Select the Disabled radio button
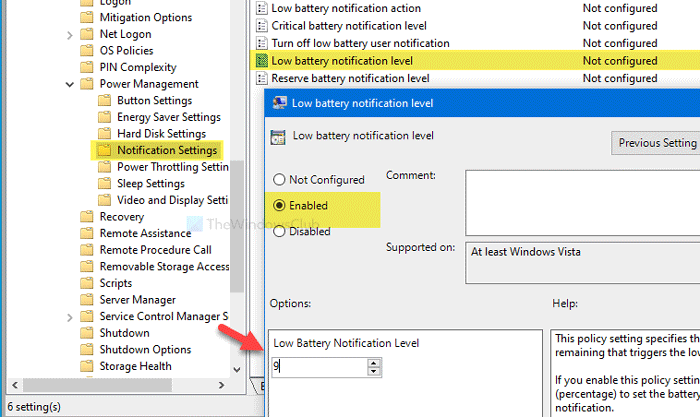This screenshot has width=700, height=417. (x=279, y=231)
